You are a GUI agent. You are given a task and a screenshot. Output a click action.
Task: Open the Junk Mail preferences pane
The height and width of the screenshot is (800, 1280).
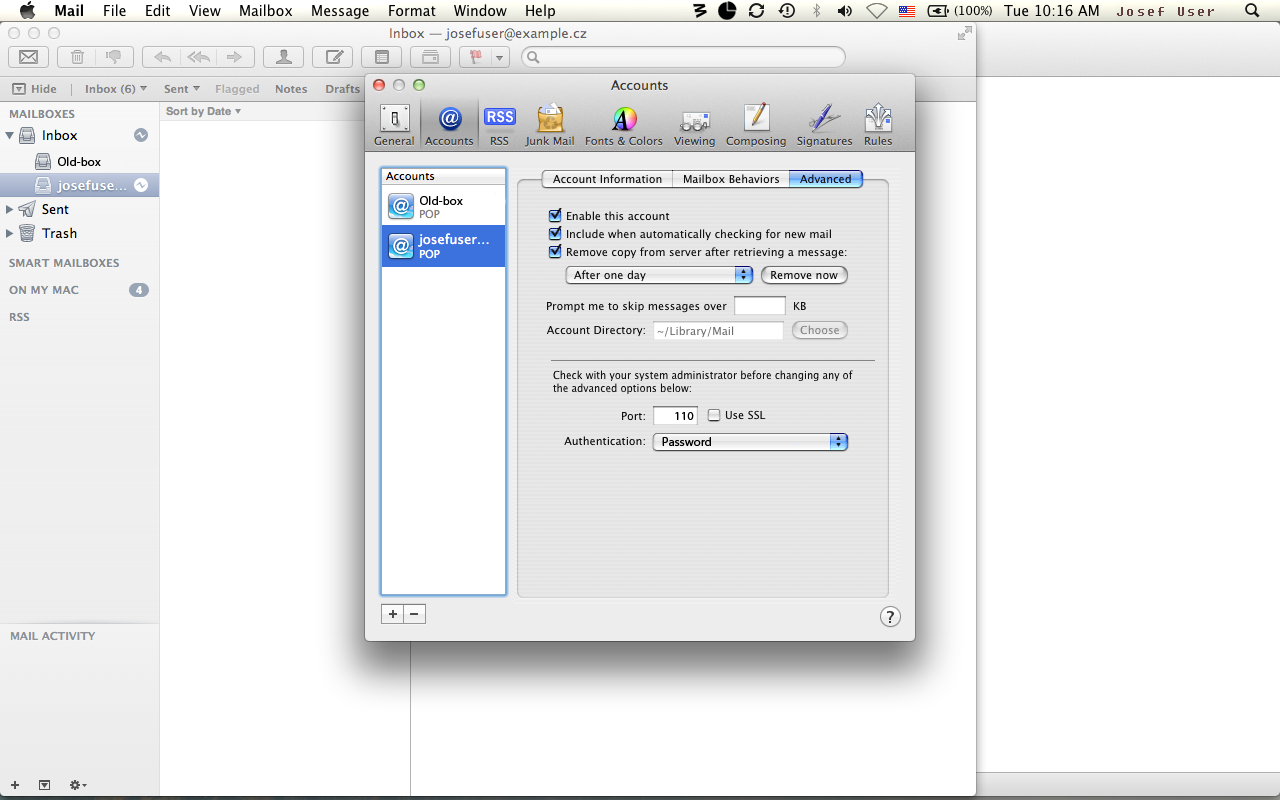pos(550,125)
